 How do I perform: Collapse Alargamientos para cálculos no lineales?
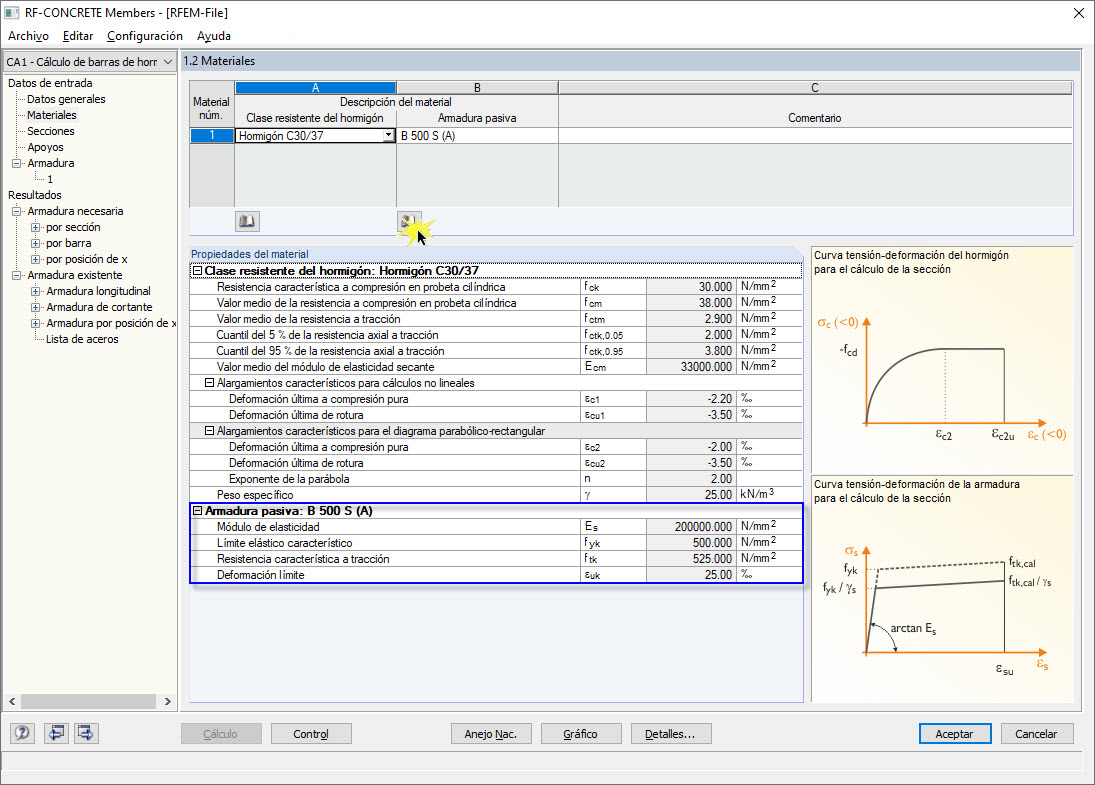click(x=209, y=383)
